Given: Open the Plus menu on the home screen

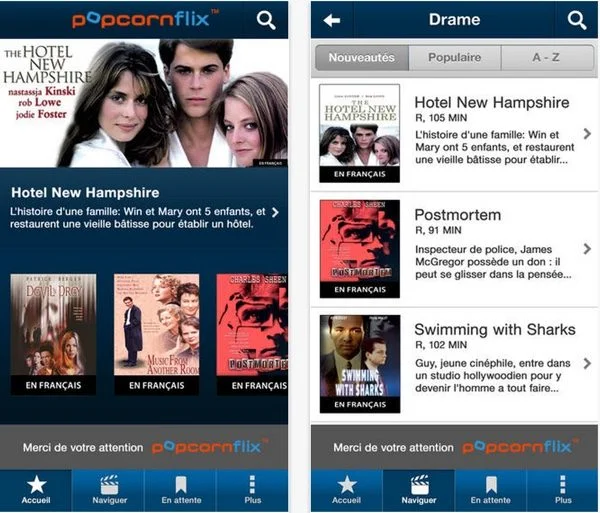Looking at the screenshot, I should 253,490.
